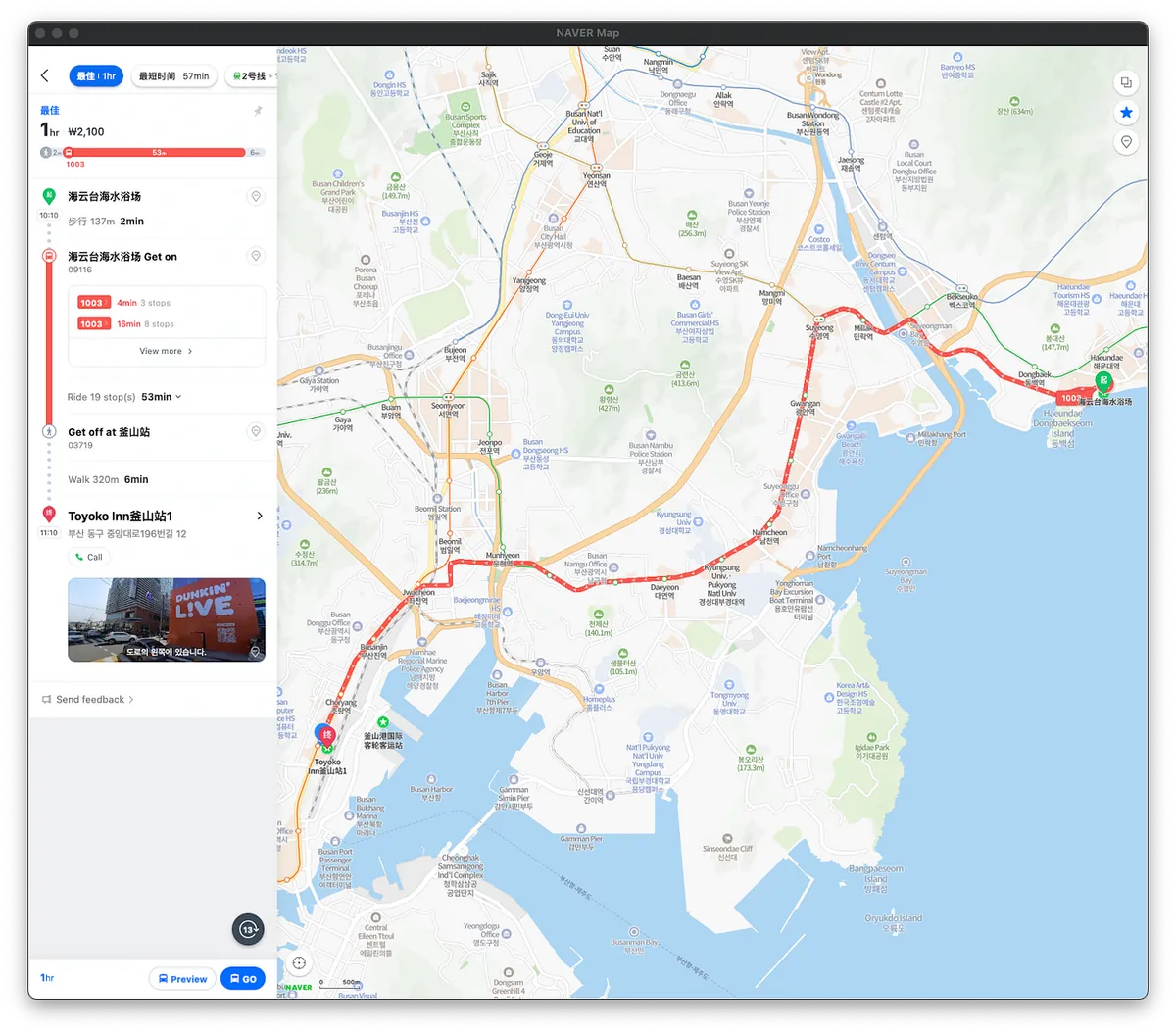Pin the best route with the pushpin icon
The image size is (1176, 1034).
(258, 111)
